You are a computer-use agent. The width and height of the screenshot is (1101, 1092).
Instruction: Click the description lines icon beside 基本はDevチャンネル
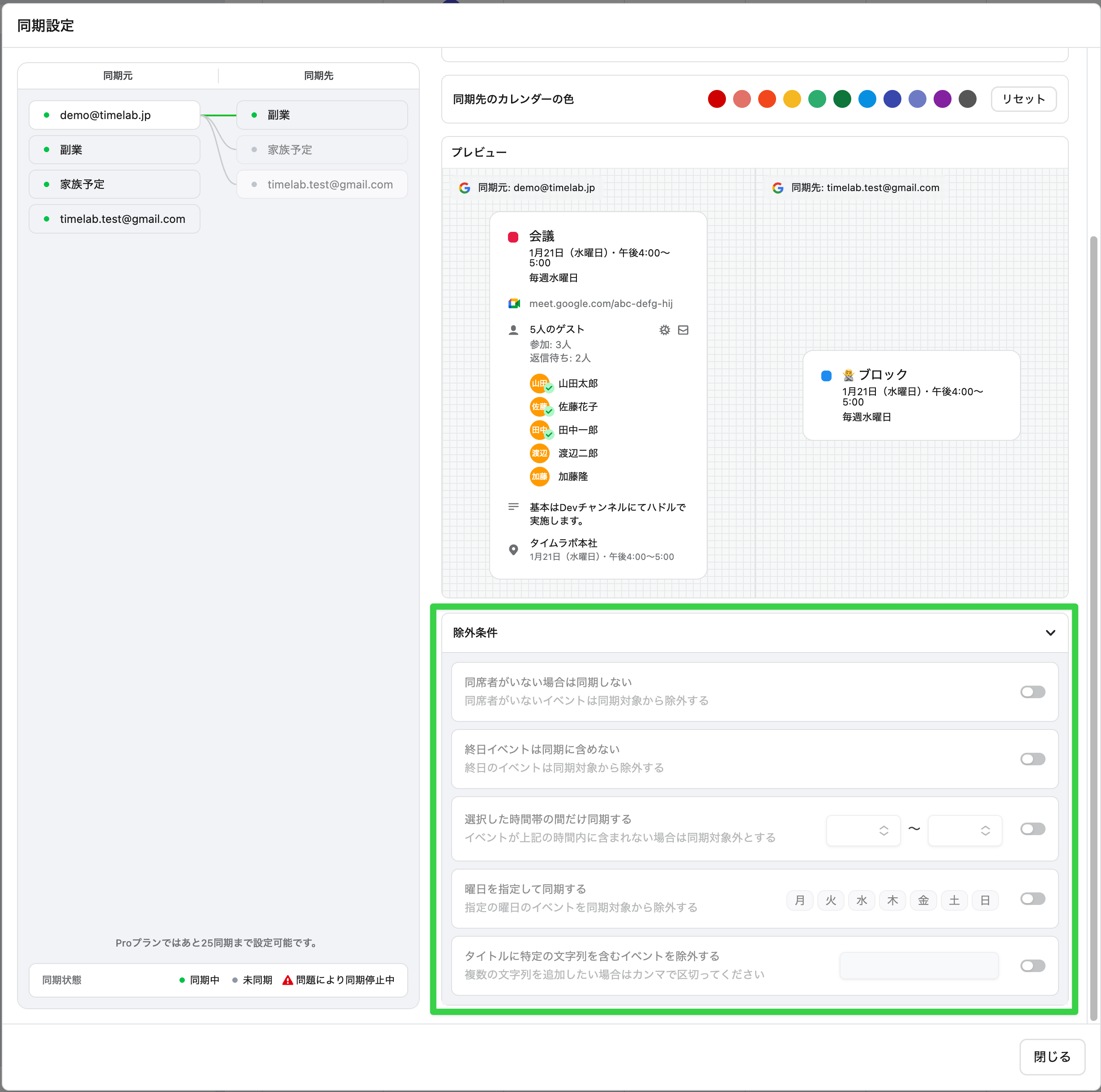513,507
